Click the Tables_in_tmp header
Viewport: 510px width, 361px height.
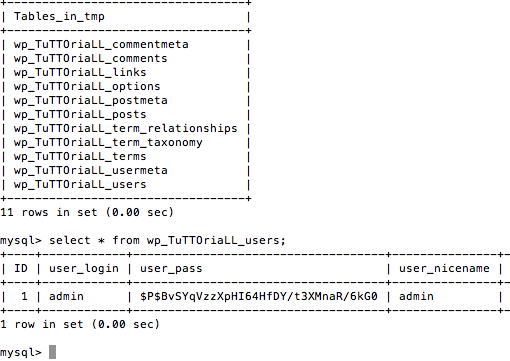pyautogui.click(x=59, y=17)
